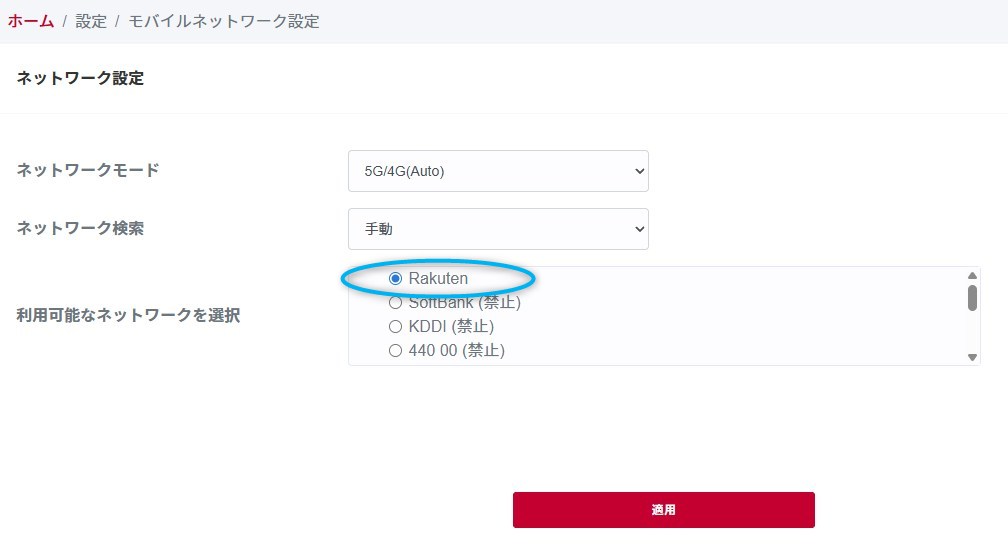Click the ネットワーク設定 section heading
The height and width of the screenshot is (552, 1008).
click(x=80, y=78)
